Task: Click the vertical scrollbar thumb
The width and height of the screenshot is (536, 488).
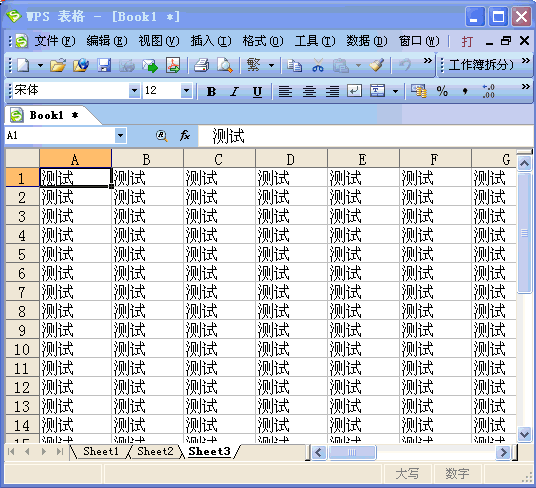Action: pyautogui.click(x=524, y=232)
